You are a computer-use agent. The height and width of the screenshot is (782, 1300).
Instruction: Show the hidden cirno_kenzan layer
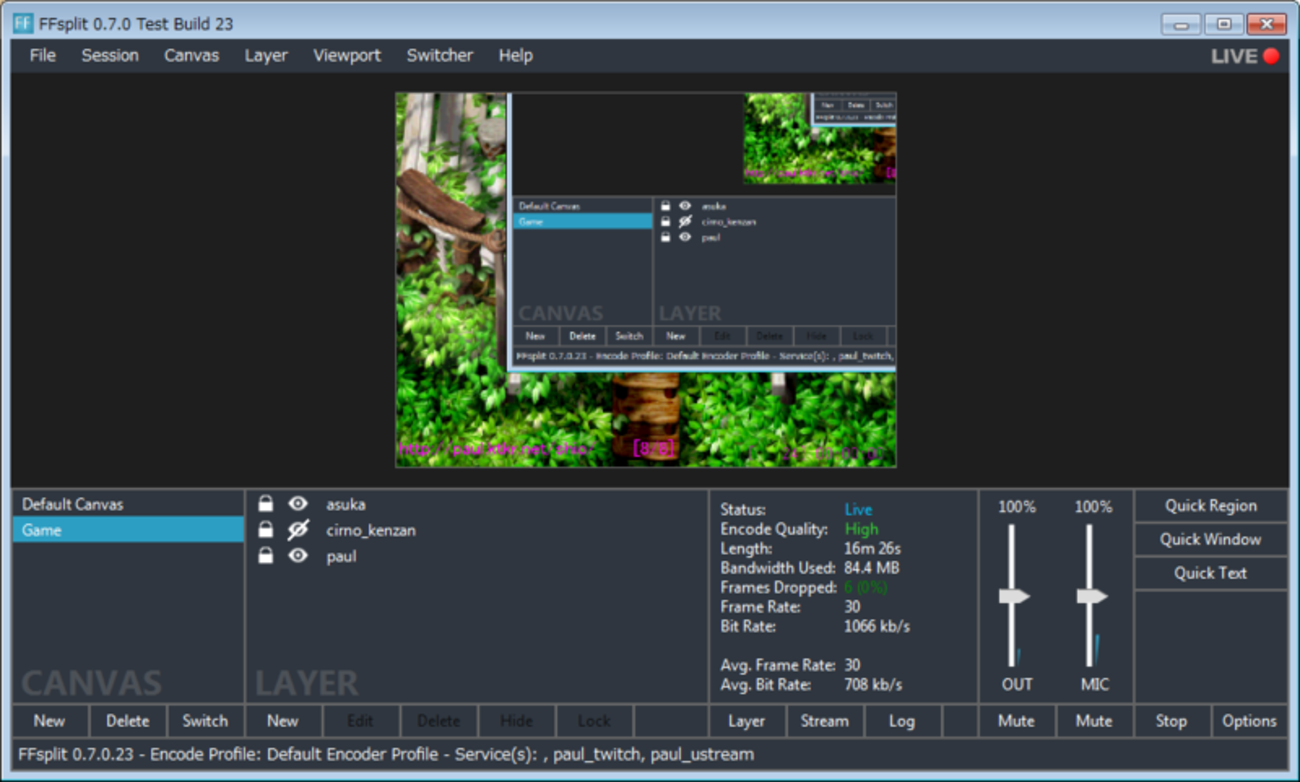click(x=298, y=530)
